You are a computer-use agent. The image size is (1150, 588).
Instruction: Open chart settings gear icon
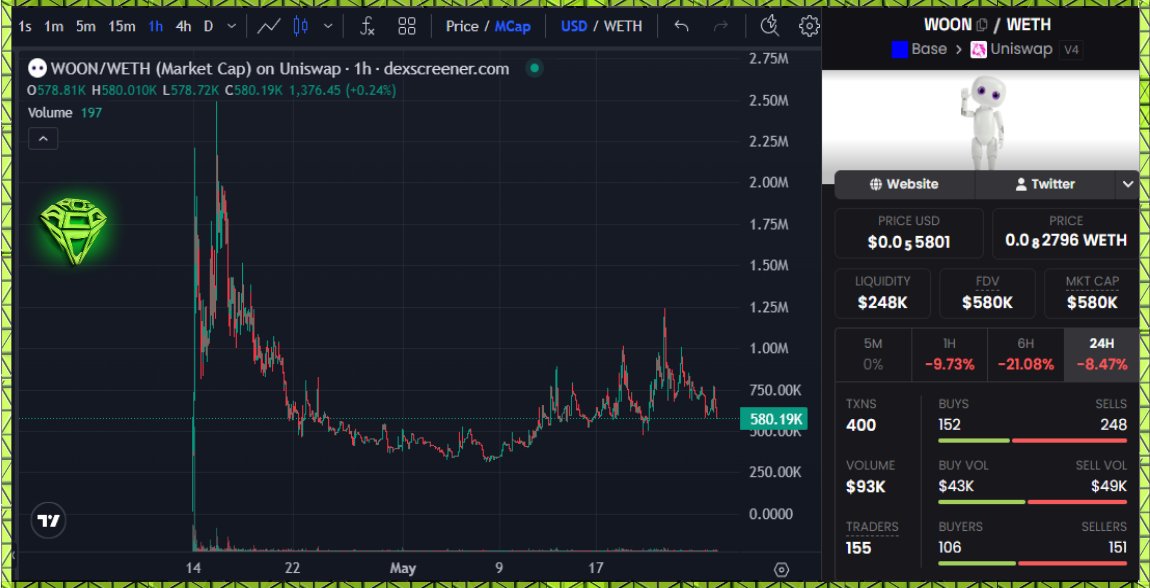click(809, 26)
